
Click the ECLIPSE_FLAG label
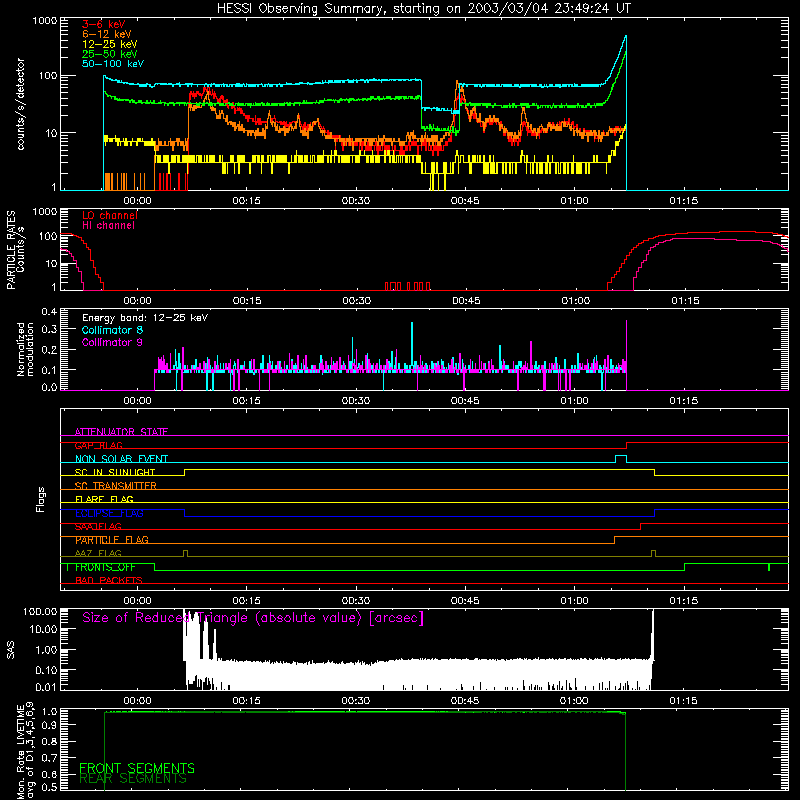click(x=109, y=513)
